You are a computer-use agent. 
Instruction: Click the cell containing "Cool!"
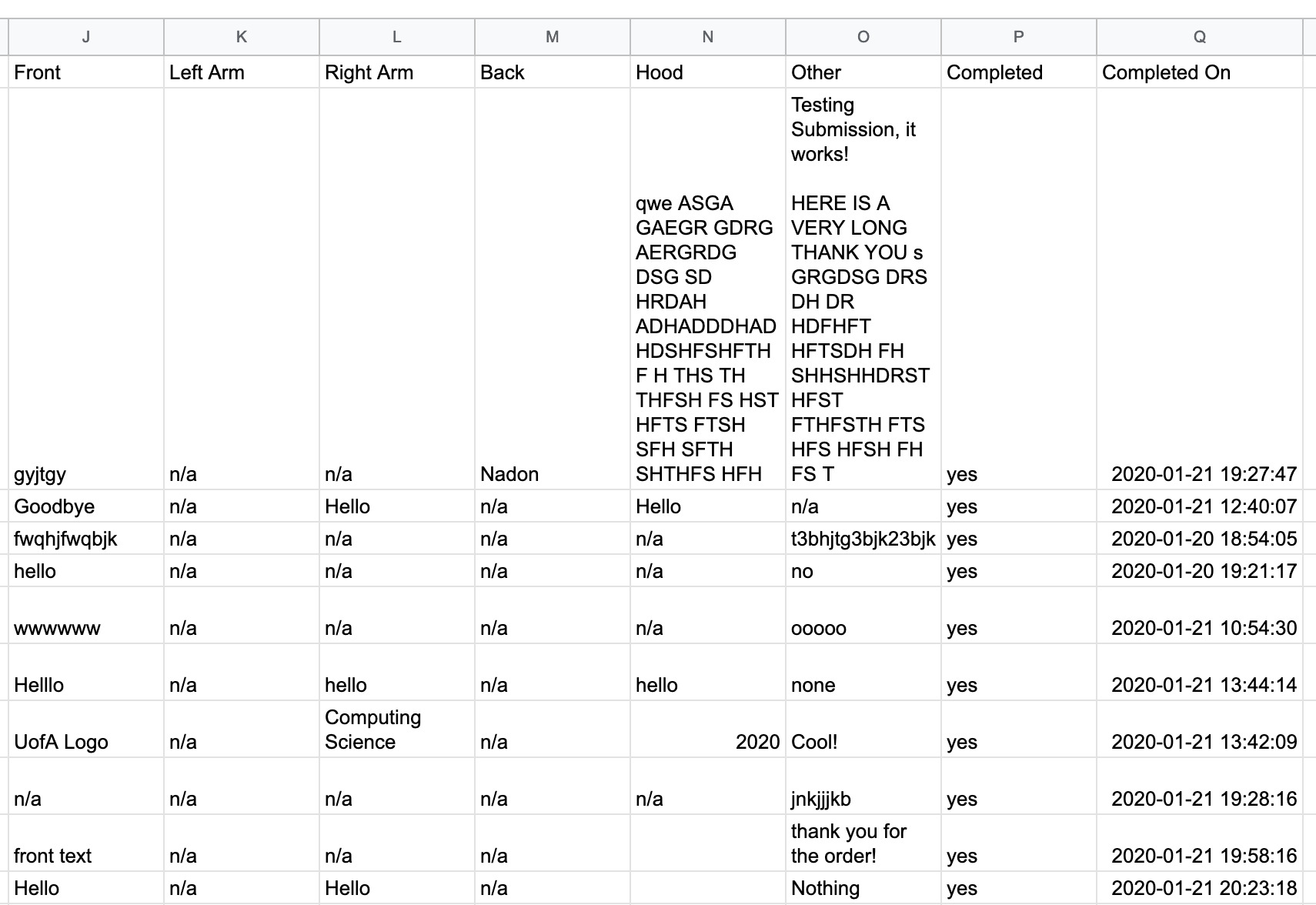[863, 742]
